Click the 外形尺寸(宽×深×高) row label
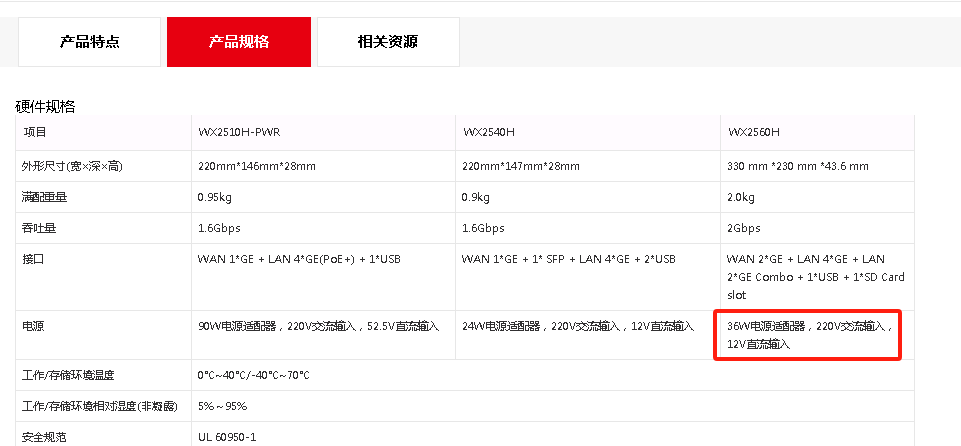961x446 pixels. tap(74, 166)
